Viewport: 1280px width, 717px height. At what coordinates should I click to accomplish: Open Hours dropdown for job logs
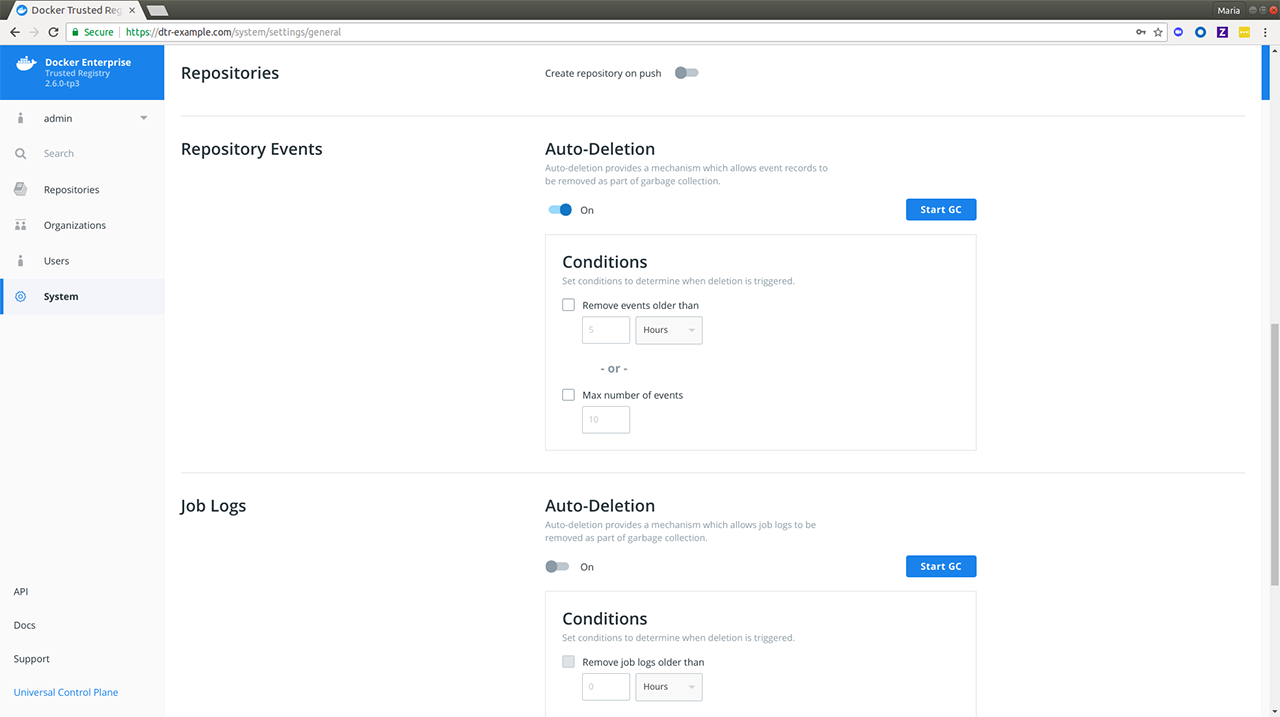pyautogui.click(x=669, y=687)
